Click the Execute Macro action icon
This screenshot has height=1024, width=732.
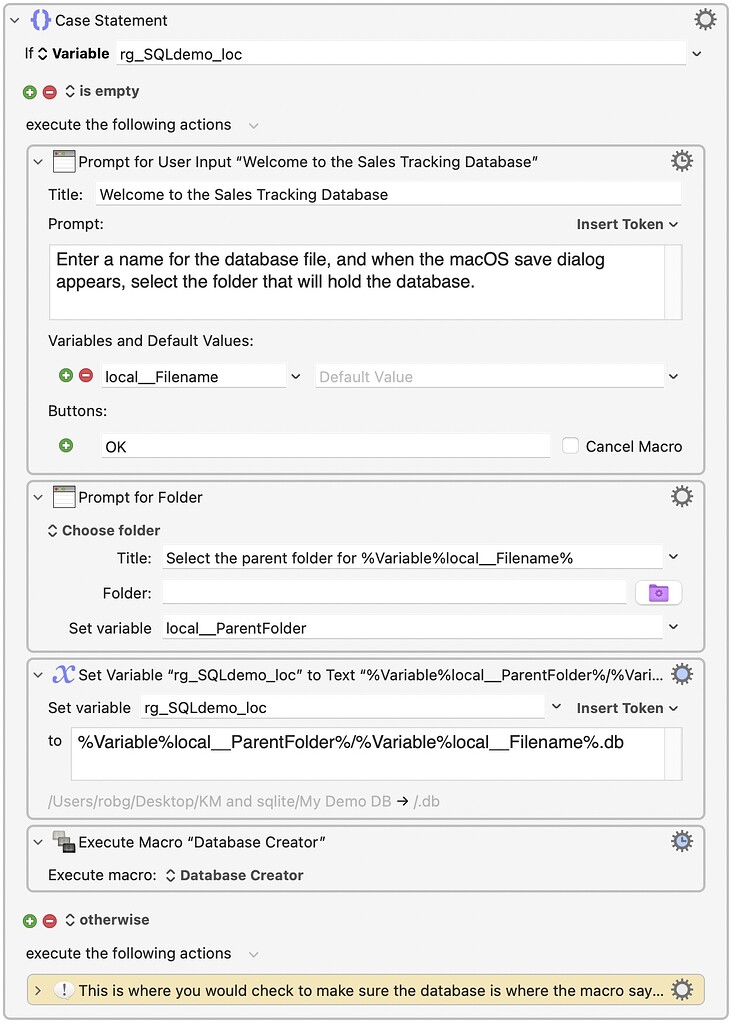point(63,842)
